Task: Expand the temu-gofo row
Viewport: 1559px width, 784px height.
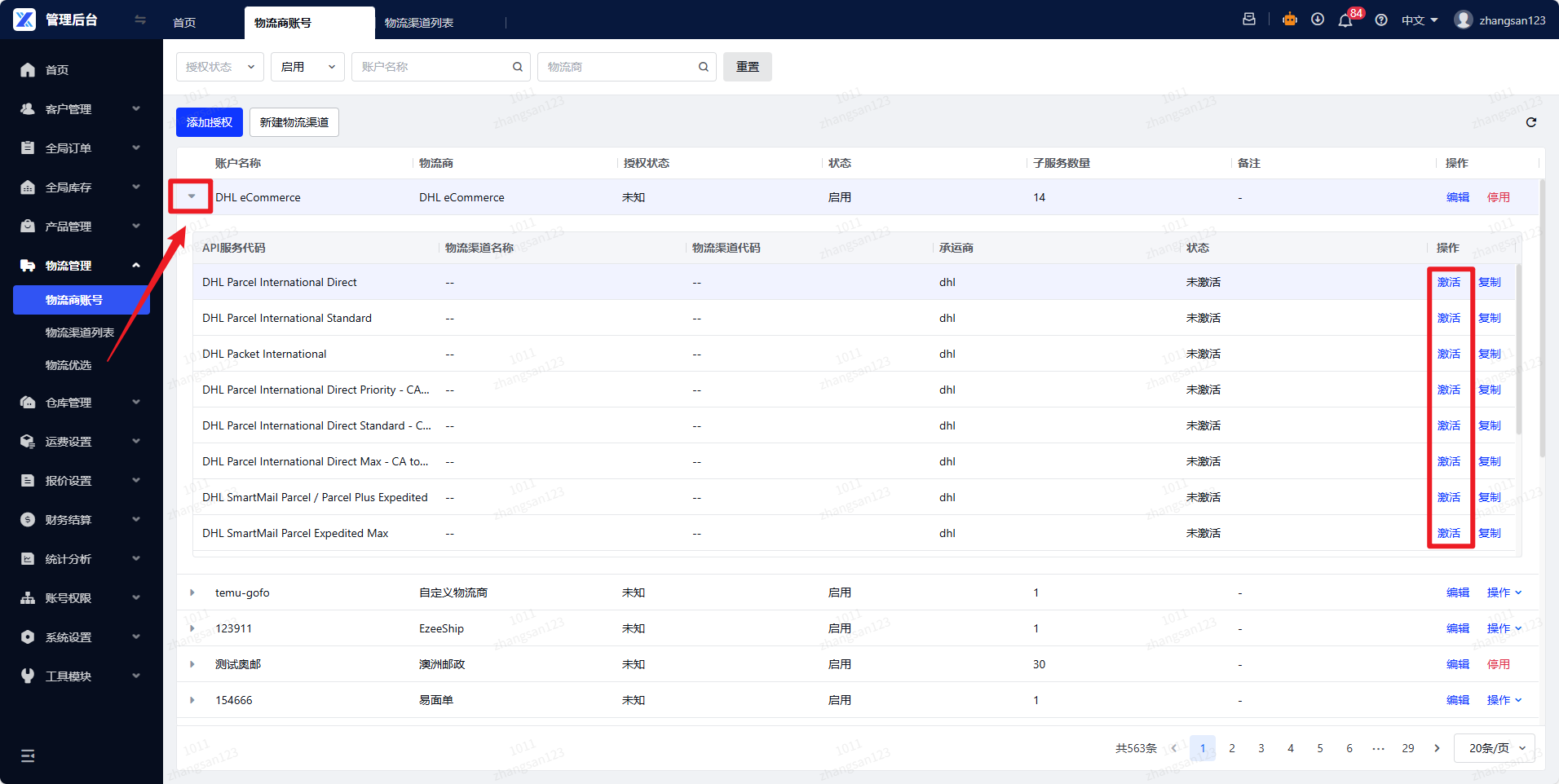Action: [192, 592]
